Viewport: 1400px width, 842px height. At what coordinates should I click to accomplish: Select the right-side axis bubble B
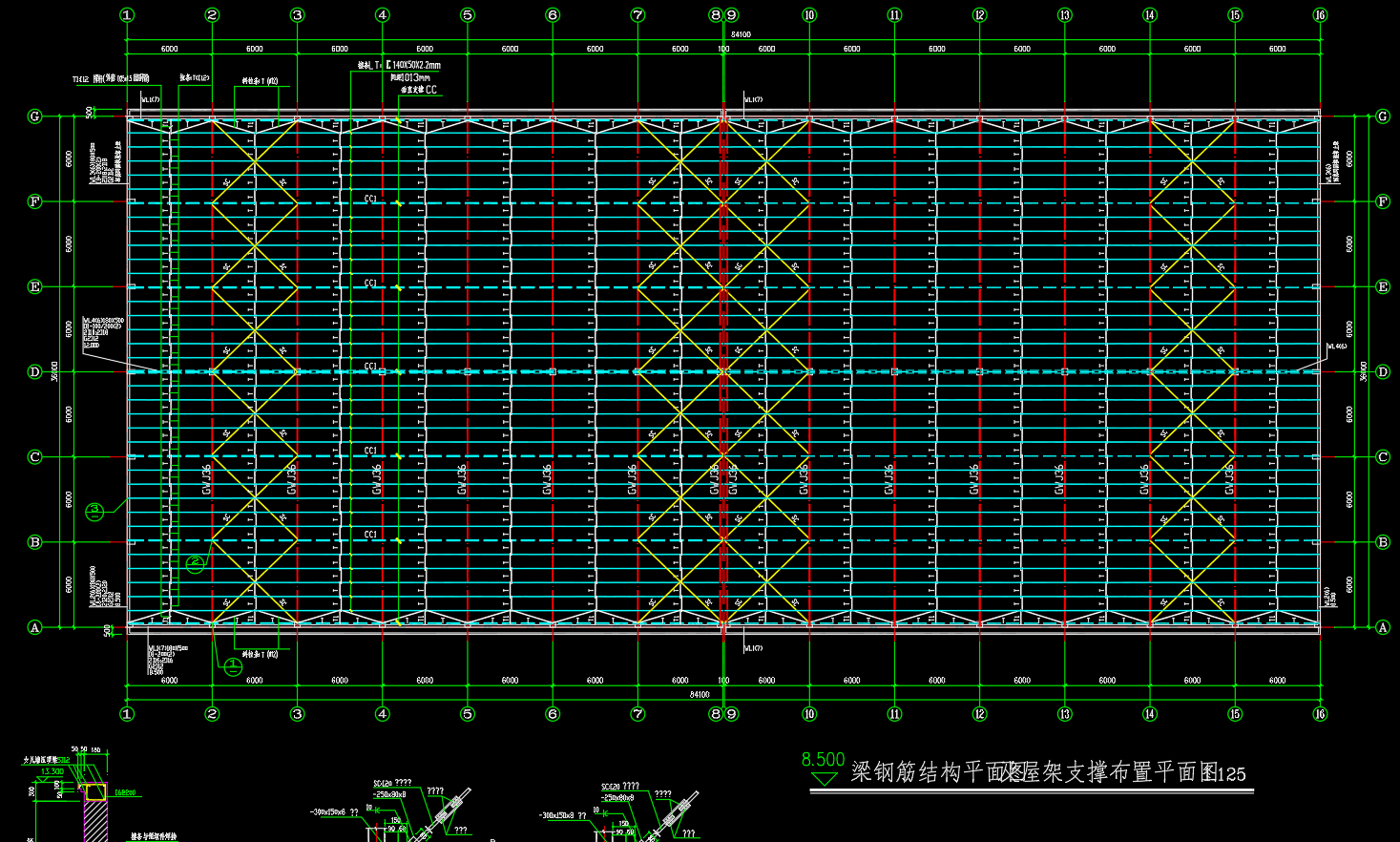click(x=1383, y=542)
